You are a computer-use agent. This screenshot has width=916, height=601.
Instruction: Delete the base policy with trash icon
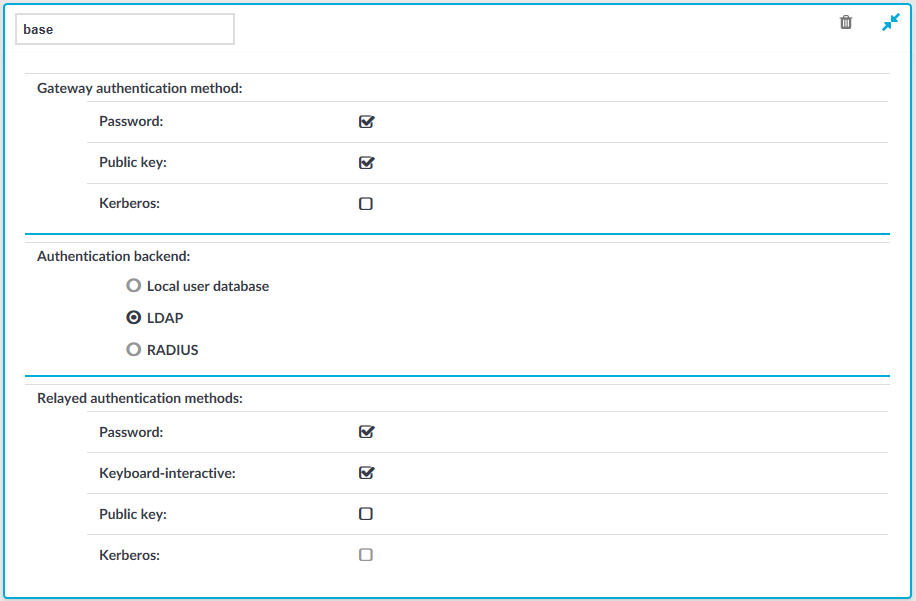tap(845, 22)
